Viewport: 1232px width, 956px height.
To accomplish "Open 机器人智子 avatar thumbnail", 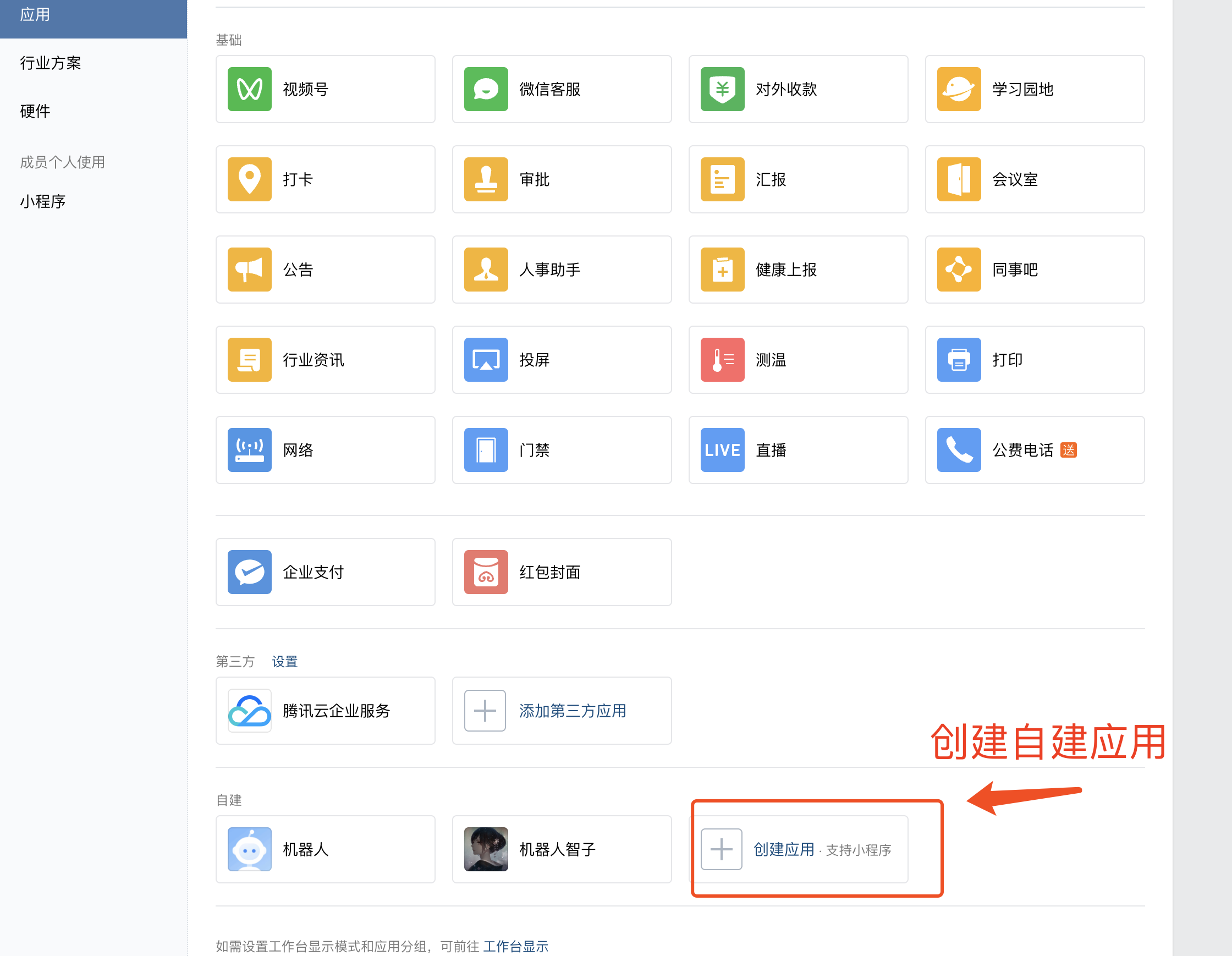I will (x=486, y=849).
